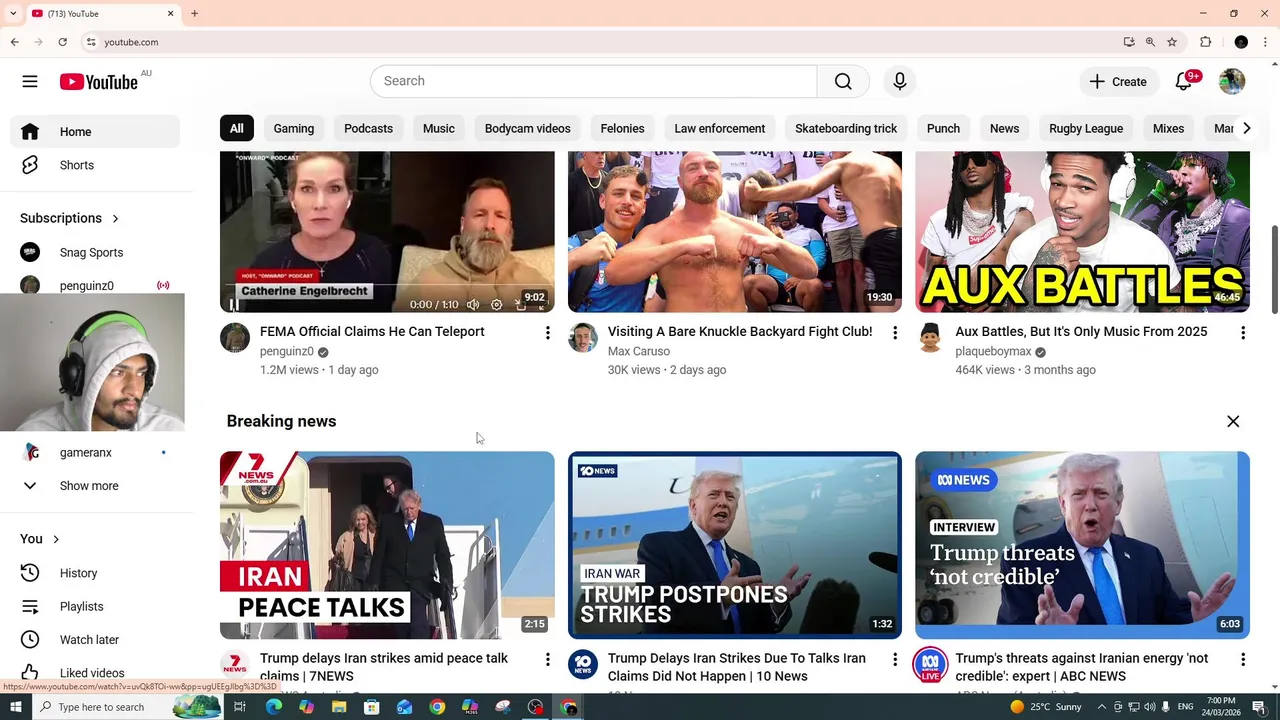Open options menu for 7NEWS Iran video
The height and width of the screenshot is (720, 1280).
coord(547,660)
